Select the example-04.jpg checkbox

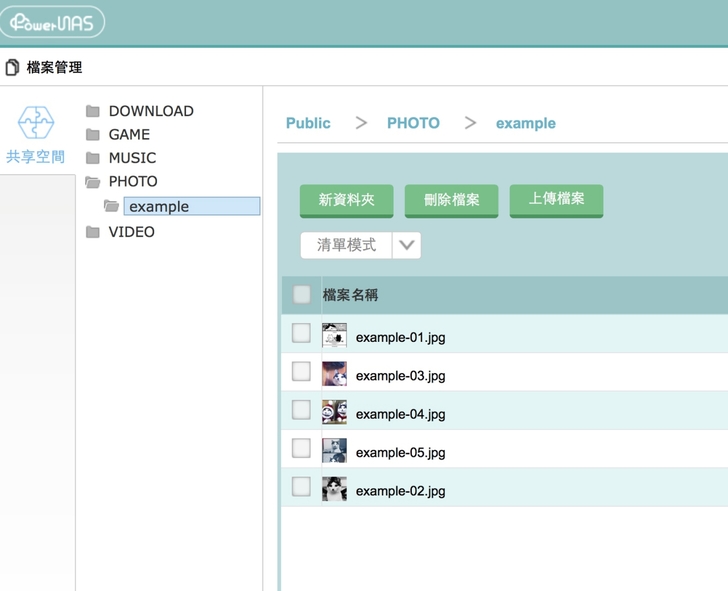(x=301, y=410)
